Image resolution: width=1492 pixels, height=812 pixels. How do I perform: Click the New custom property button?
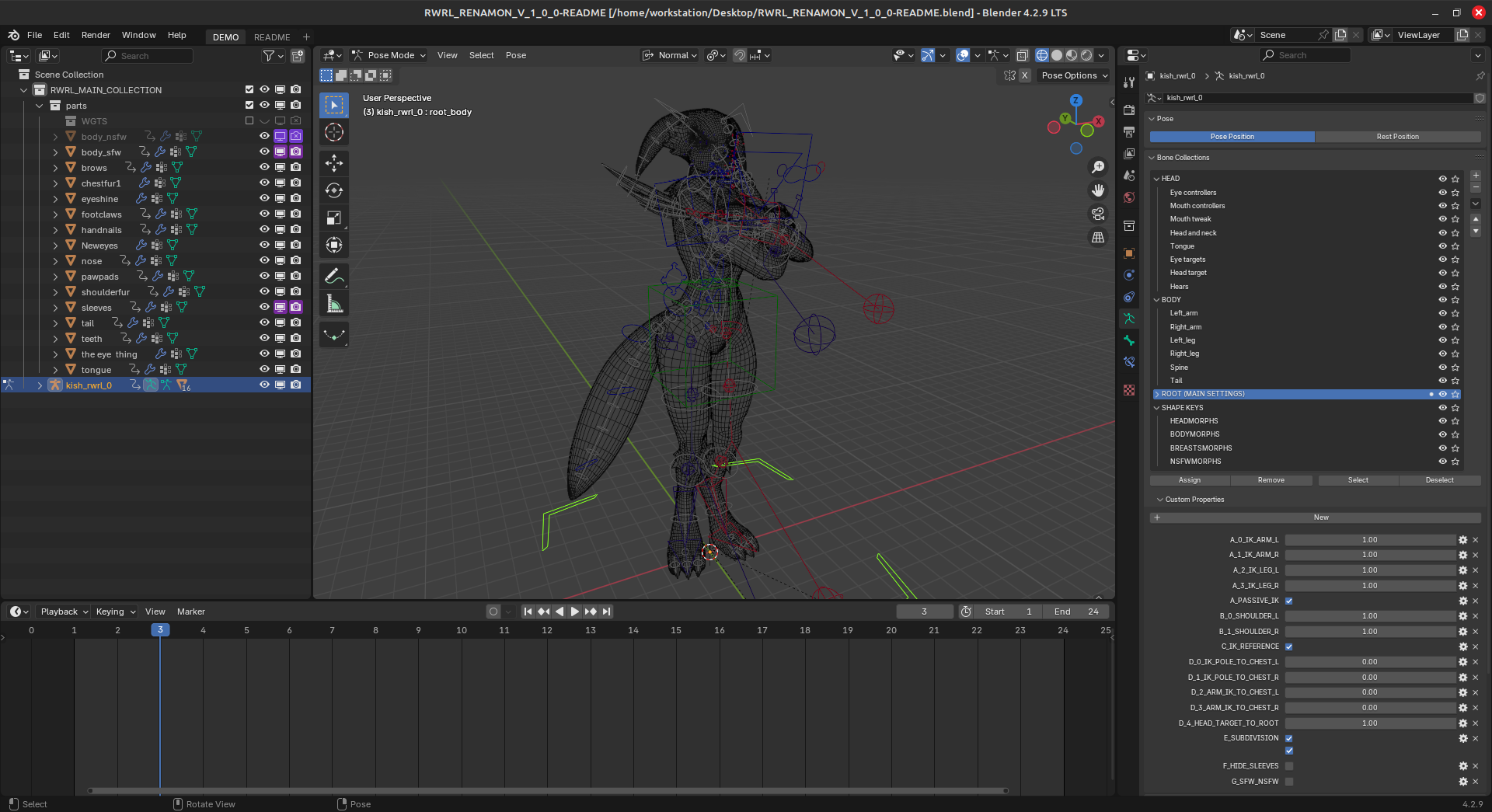1315,518
